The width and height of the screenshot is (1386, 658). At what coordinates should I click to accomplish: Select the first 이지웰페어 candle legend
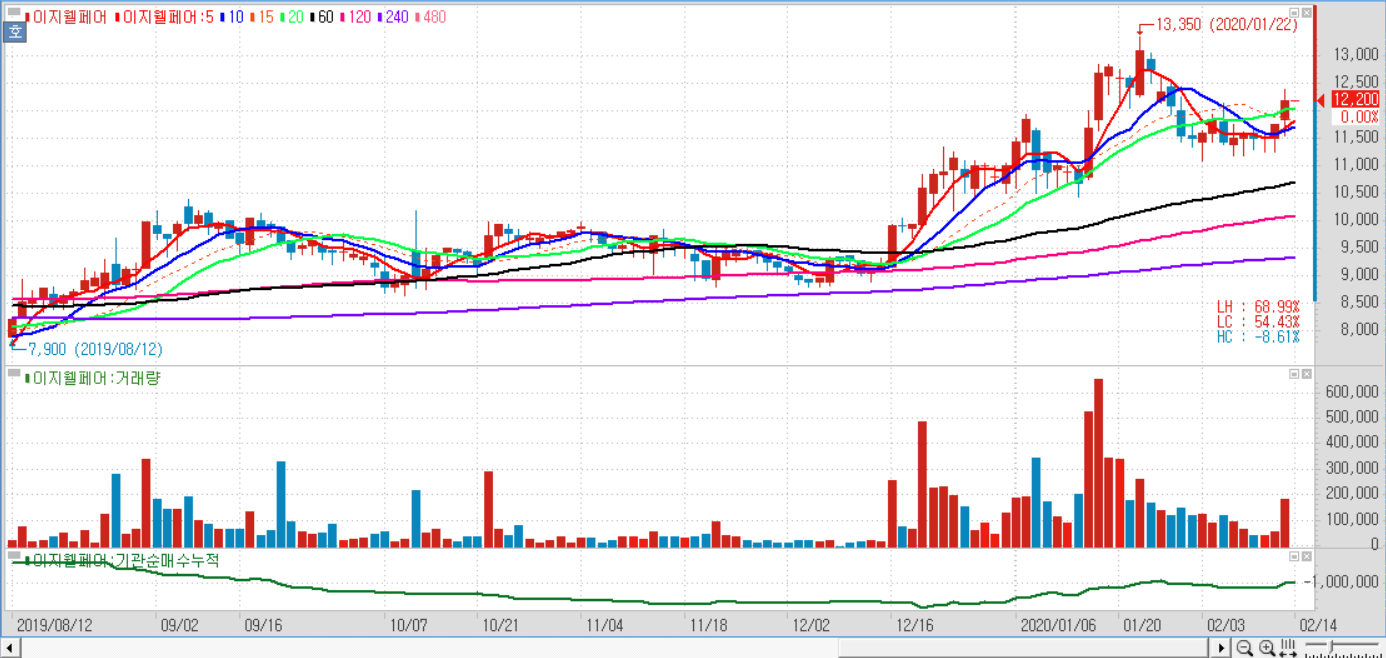coord(67,17)
